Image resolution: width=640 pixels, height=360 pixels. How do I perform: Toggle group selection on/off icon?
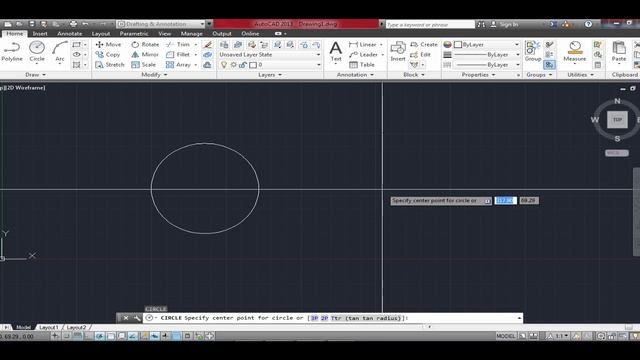click(x=549, y=64)
